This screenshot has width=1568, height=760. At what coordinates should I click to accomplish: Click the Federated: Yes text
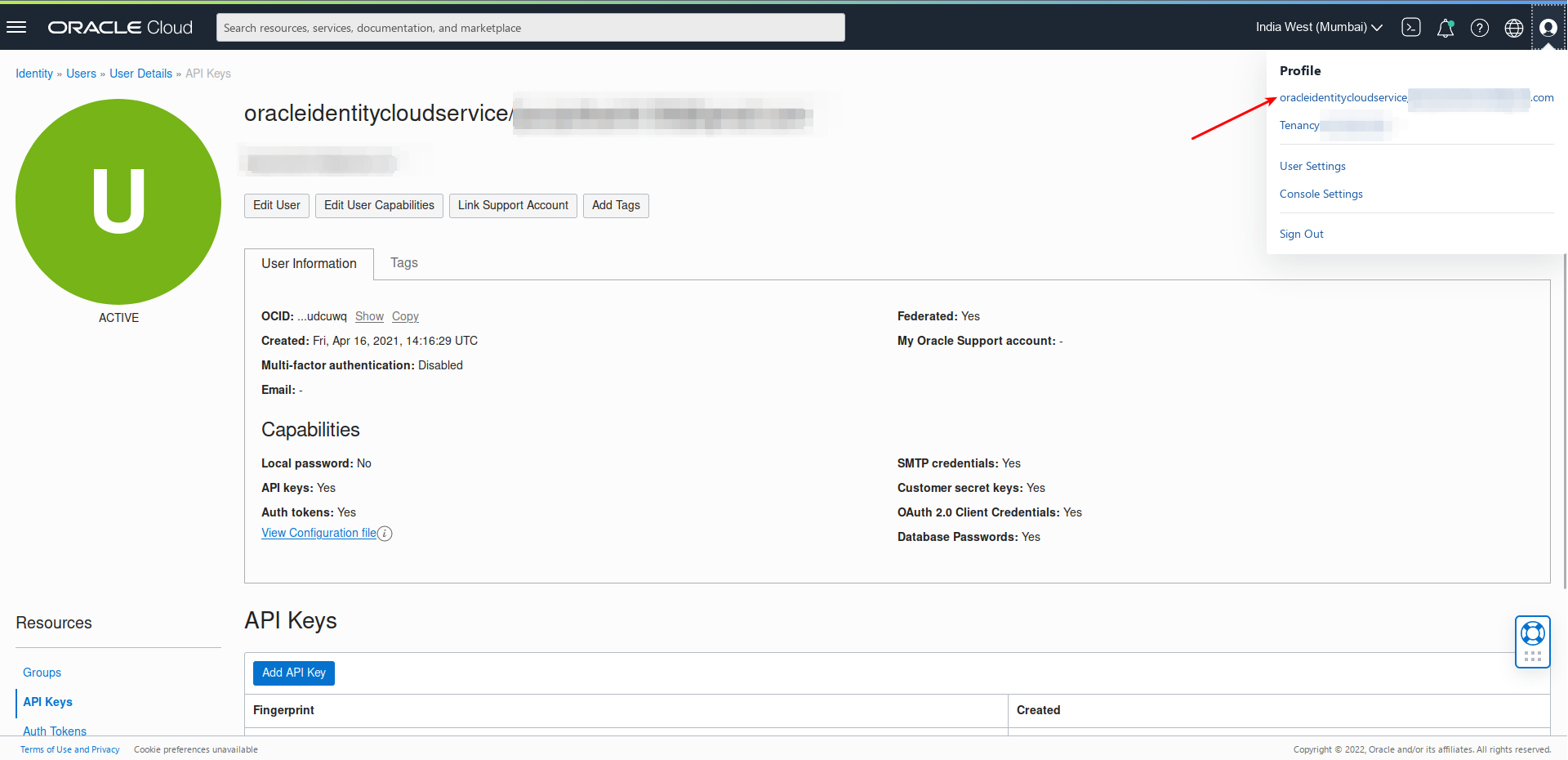[938, 317]
